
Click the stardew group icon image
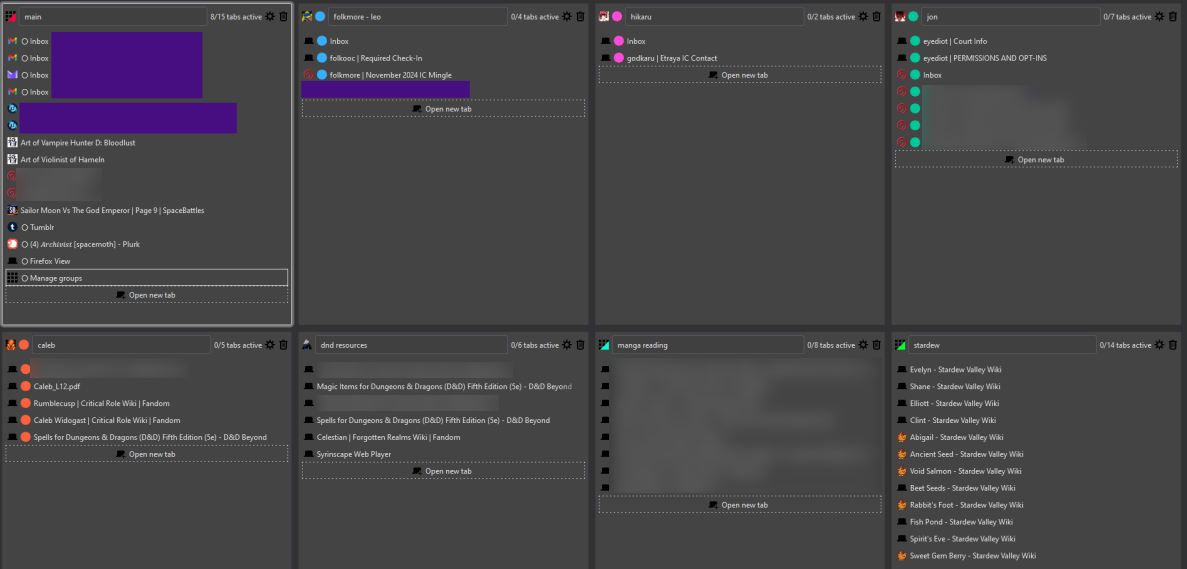tap(901, 345)
